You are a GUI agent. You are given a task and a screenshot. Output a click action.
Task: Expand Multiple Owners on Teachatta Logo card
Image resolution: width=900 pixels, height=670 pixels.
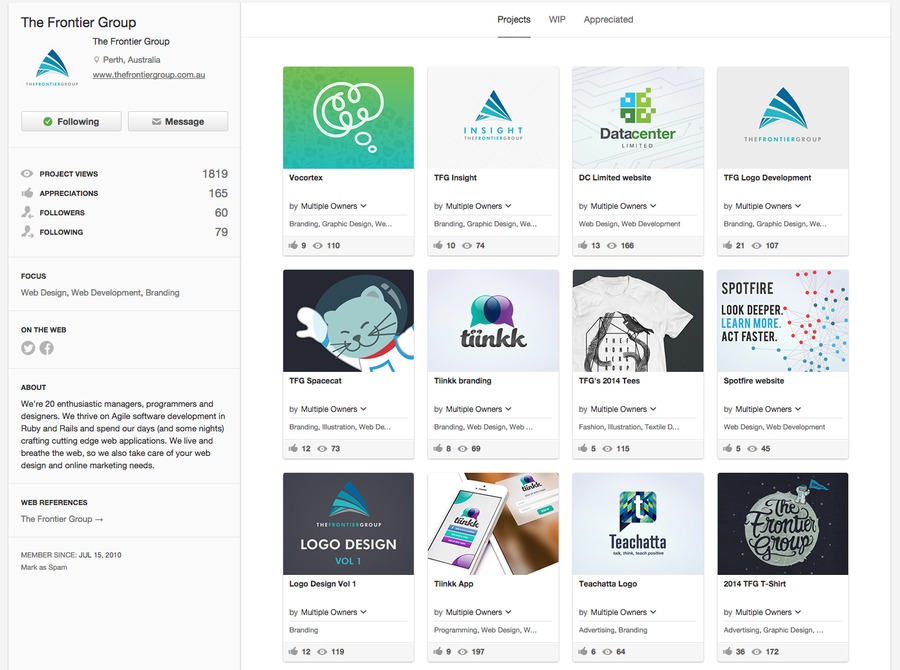[x=623, y=613]
